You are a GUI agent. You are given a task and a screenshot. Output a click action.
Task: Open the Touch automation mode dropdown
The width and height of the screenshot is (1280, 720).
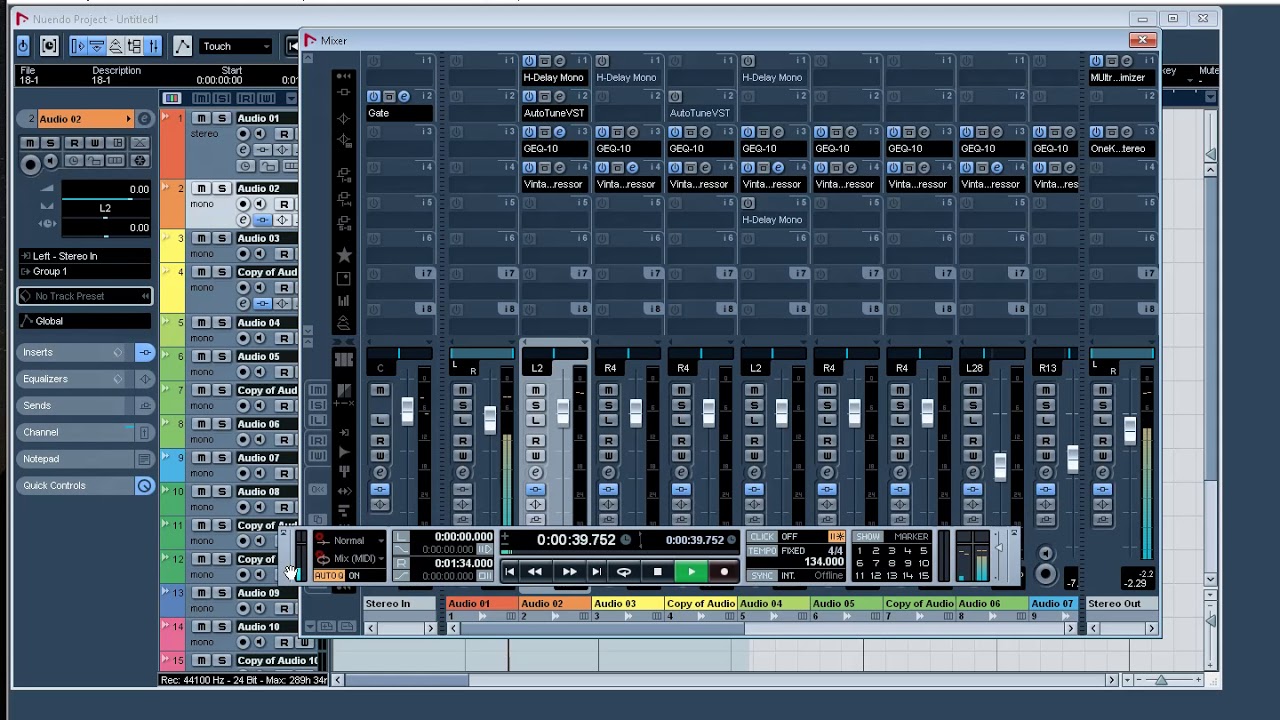[x=236, y=46]
